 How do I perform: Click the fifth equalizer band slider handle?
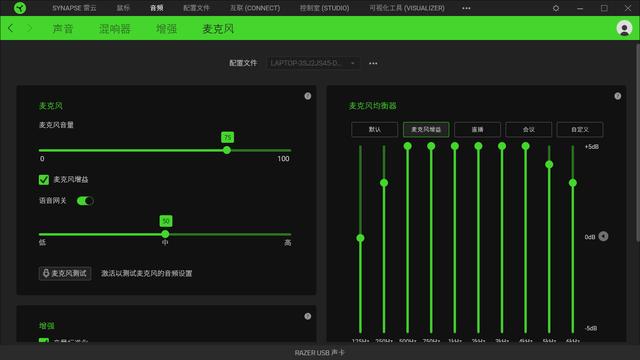[455, 146]
